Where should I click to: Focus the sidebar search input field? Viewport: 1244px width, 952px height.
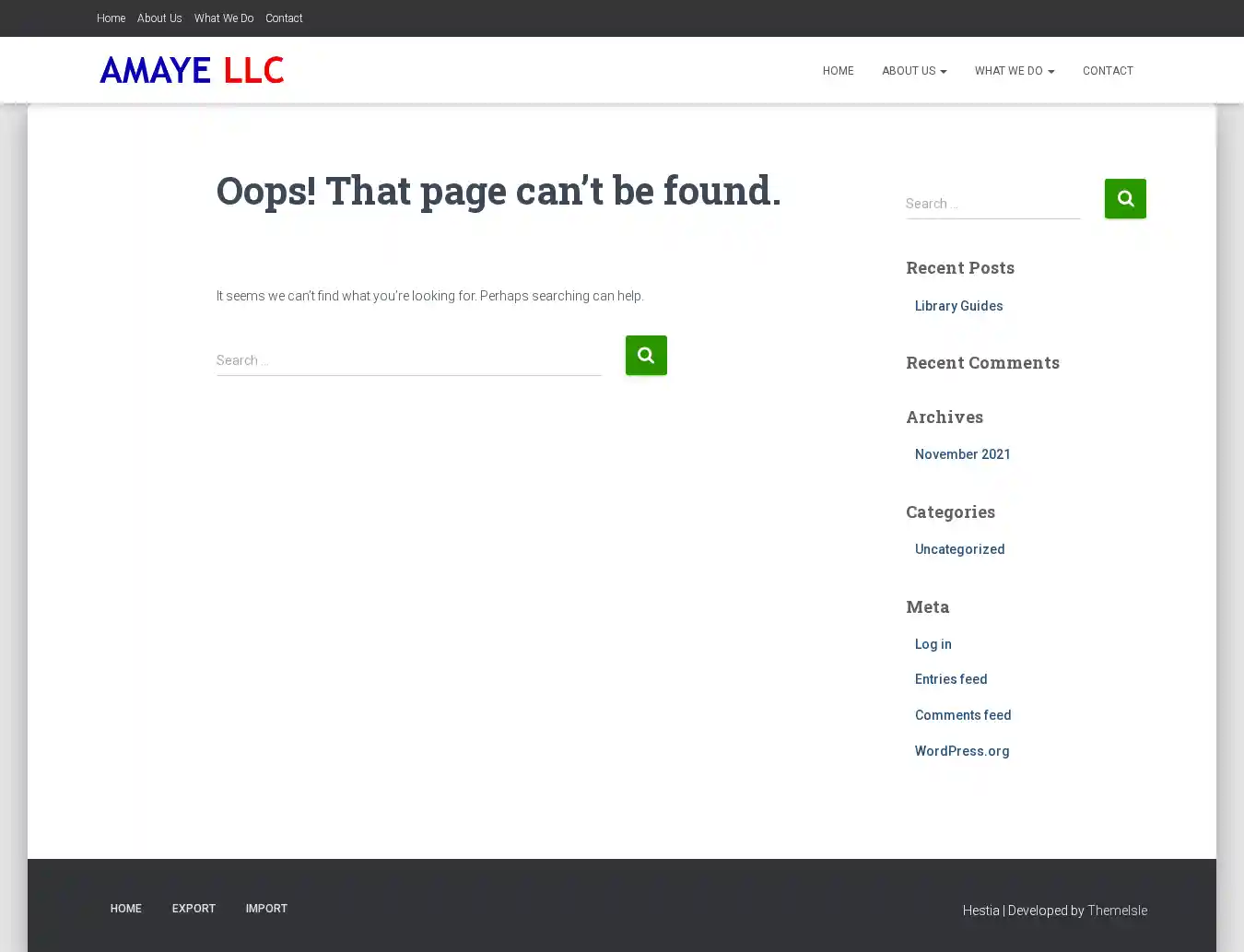[x=992, y=204]
